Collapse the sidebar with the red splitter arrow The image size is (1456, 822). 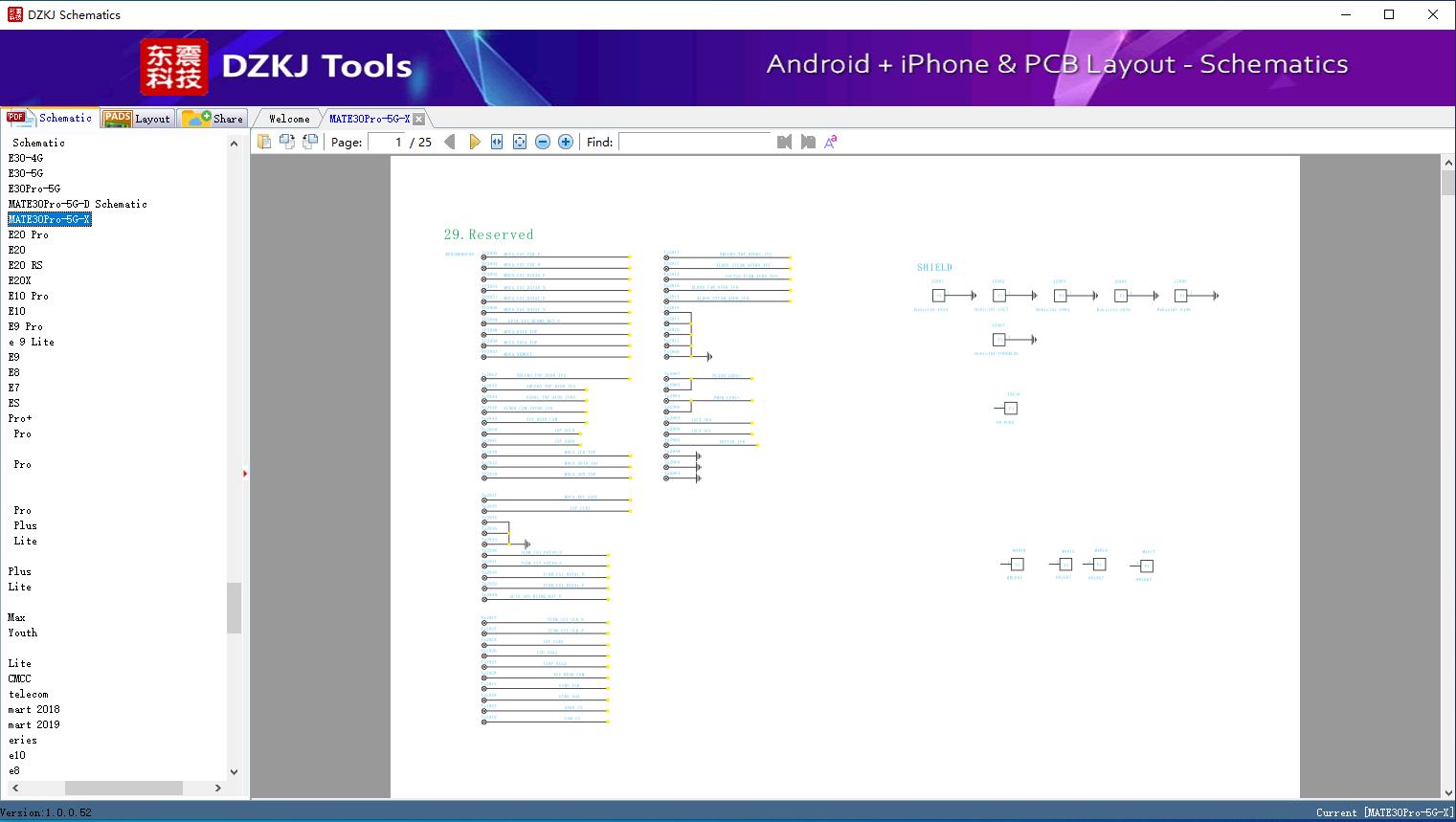(x=245, y=474)
